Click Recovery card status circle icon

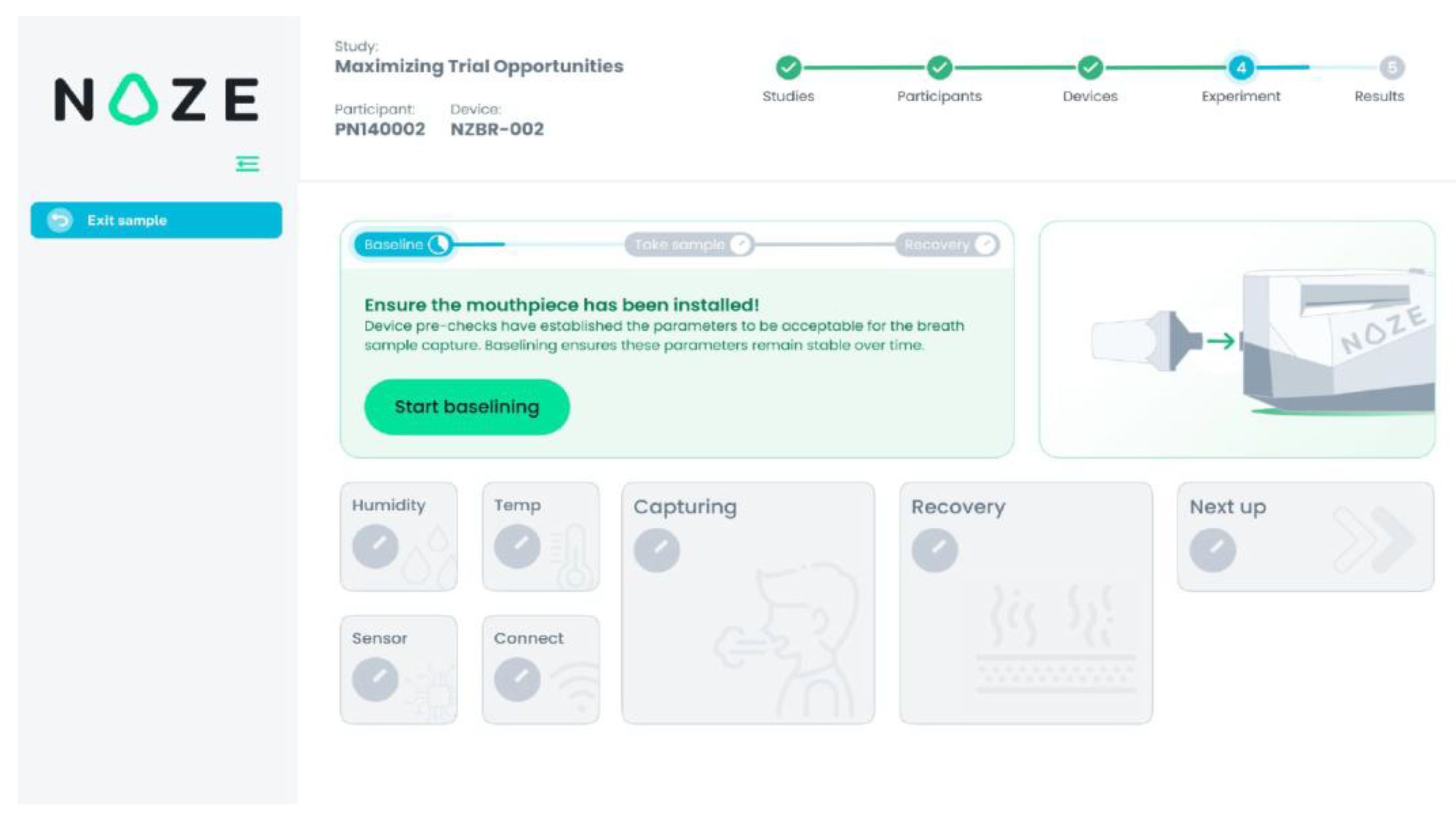coord(935,550)
